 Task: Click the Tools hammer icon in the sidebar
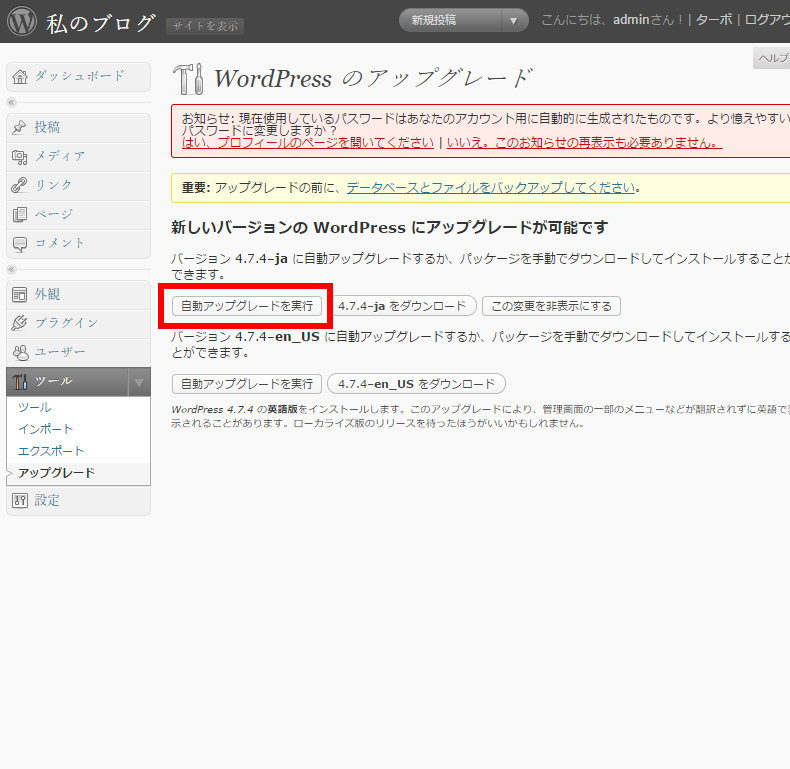click(20, 381)
